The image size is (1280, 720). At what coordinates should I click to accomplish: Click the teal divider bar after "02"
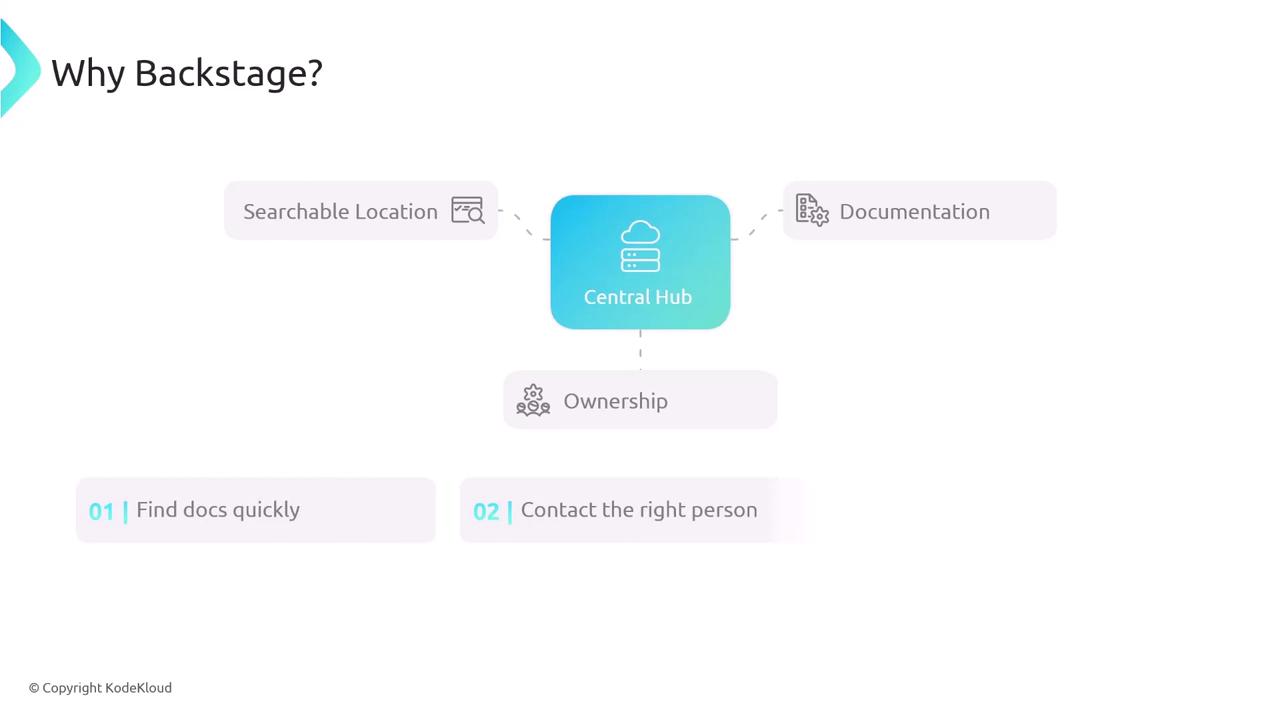[x=510, y=511]
